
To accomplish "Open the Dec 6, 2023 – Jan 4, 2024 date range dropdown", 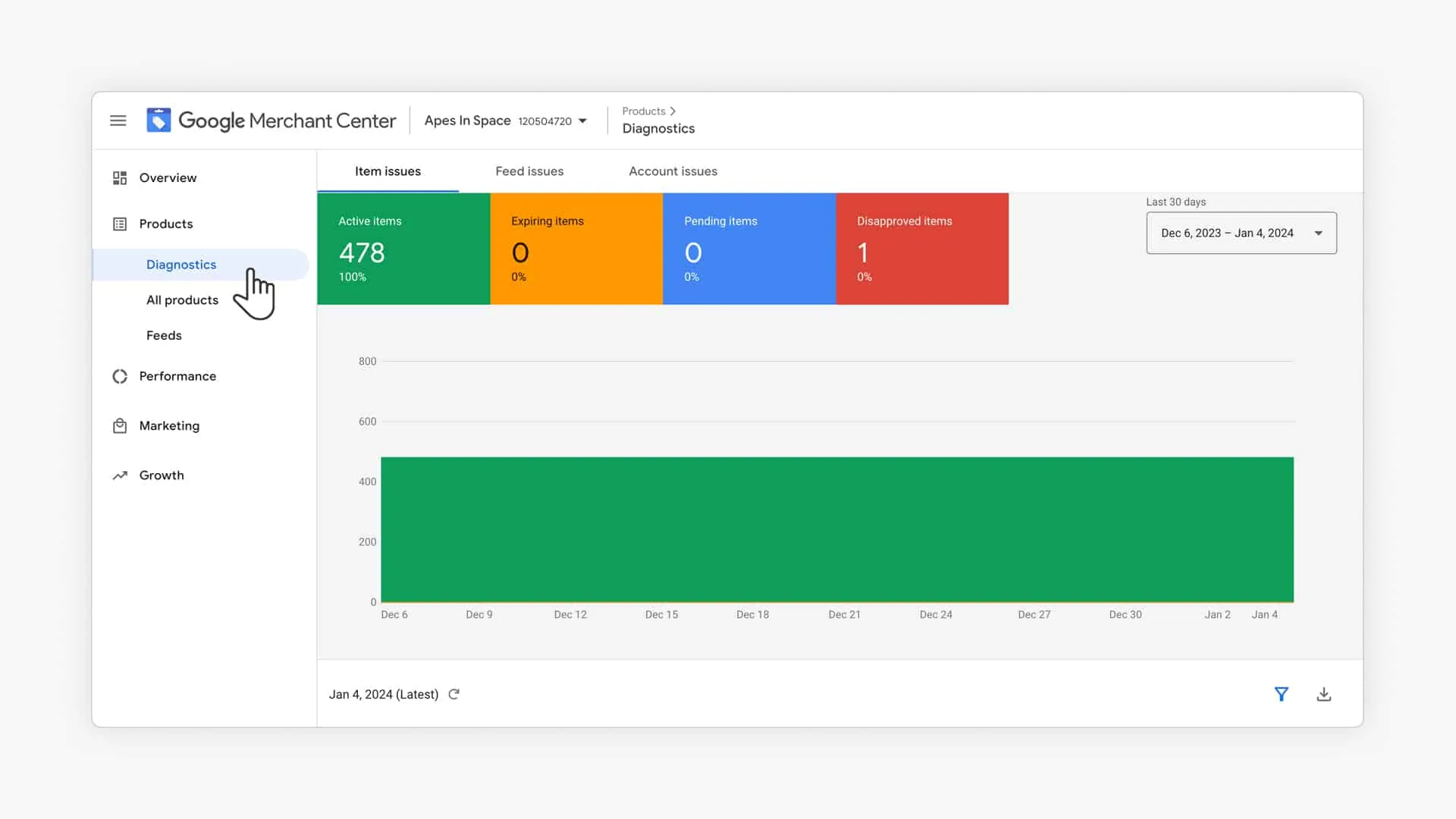I will 1241,233.
